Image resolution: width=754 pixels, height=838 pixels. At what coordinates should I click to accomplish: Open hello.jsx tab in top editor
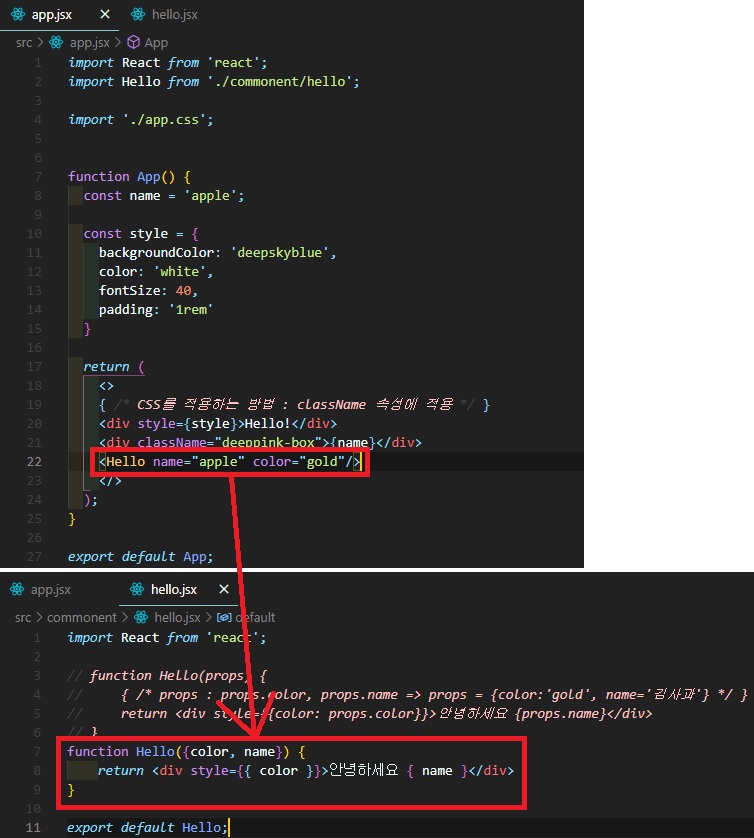[174, 14]
